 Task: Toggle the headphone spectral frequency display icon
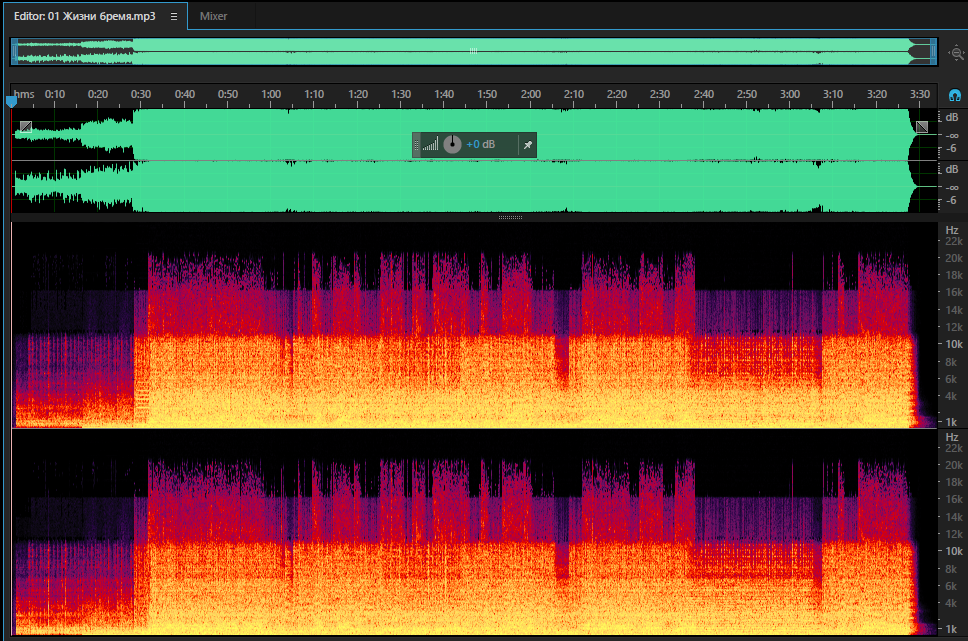[x=954, y=96]
